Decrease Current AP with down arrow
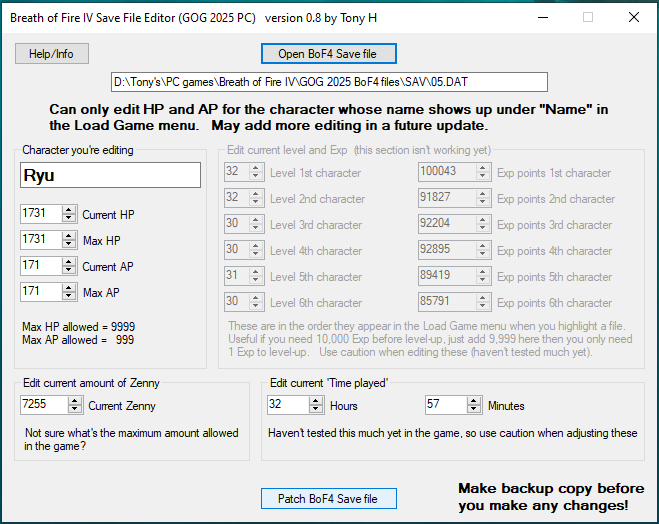The image size is (659, 524). pyautogui.click(x=69, y=270)
